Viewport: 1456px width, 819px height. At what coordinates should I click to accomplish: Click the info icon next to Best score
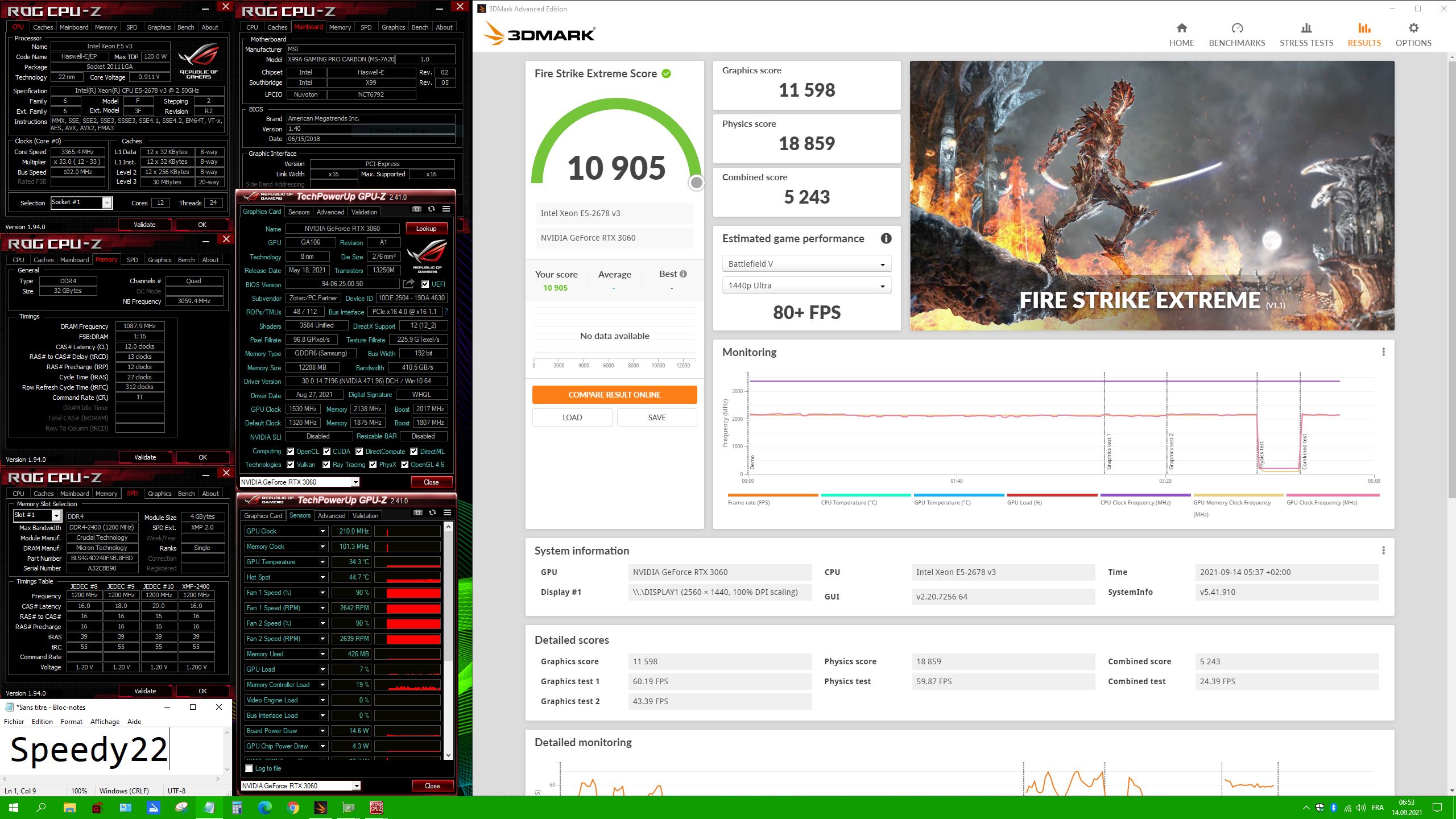[x=683, y=274]
